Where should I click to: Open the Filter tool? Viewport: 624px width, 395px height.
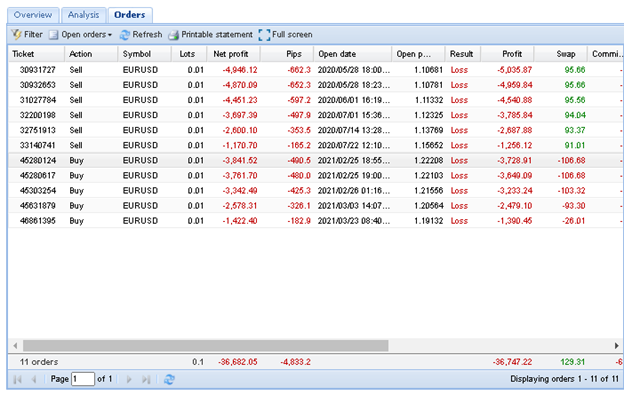point(27,35)
